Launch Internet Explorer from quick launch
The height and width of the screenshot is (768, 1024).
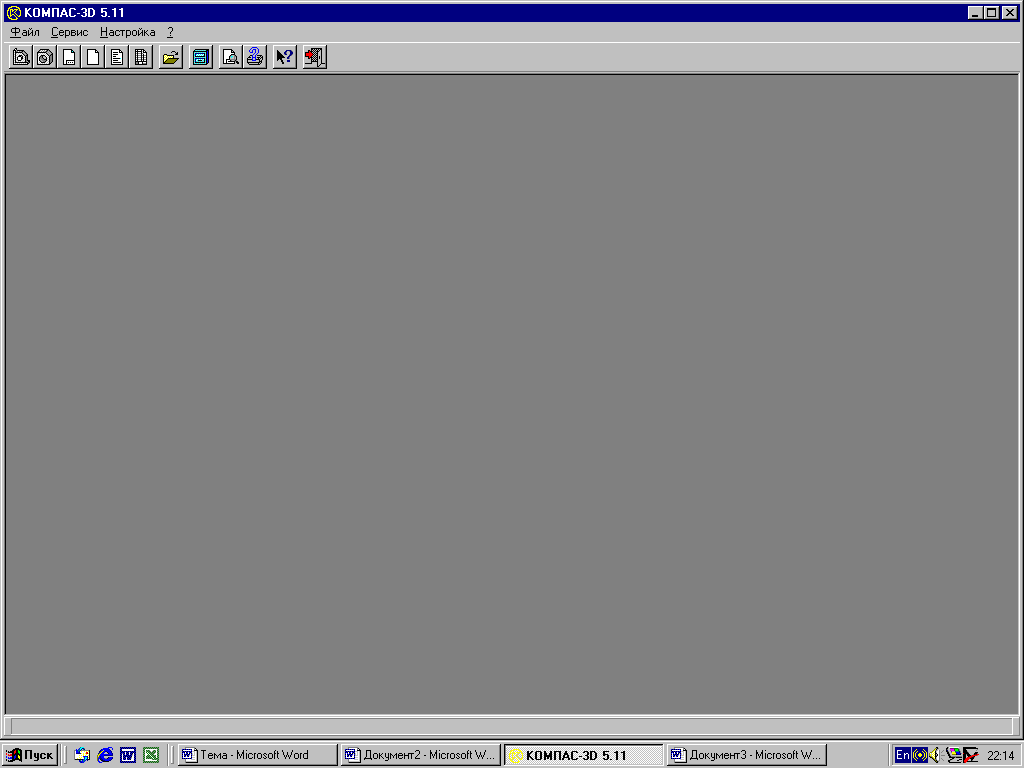click(104, 755)
